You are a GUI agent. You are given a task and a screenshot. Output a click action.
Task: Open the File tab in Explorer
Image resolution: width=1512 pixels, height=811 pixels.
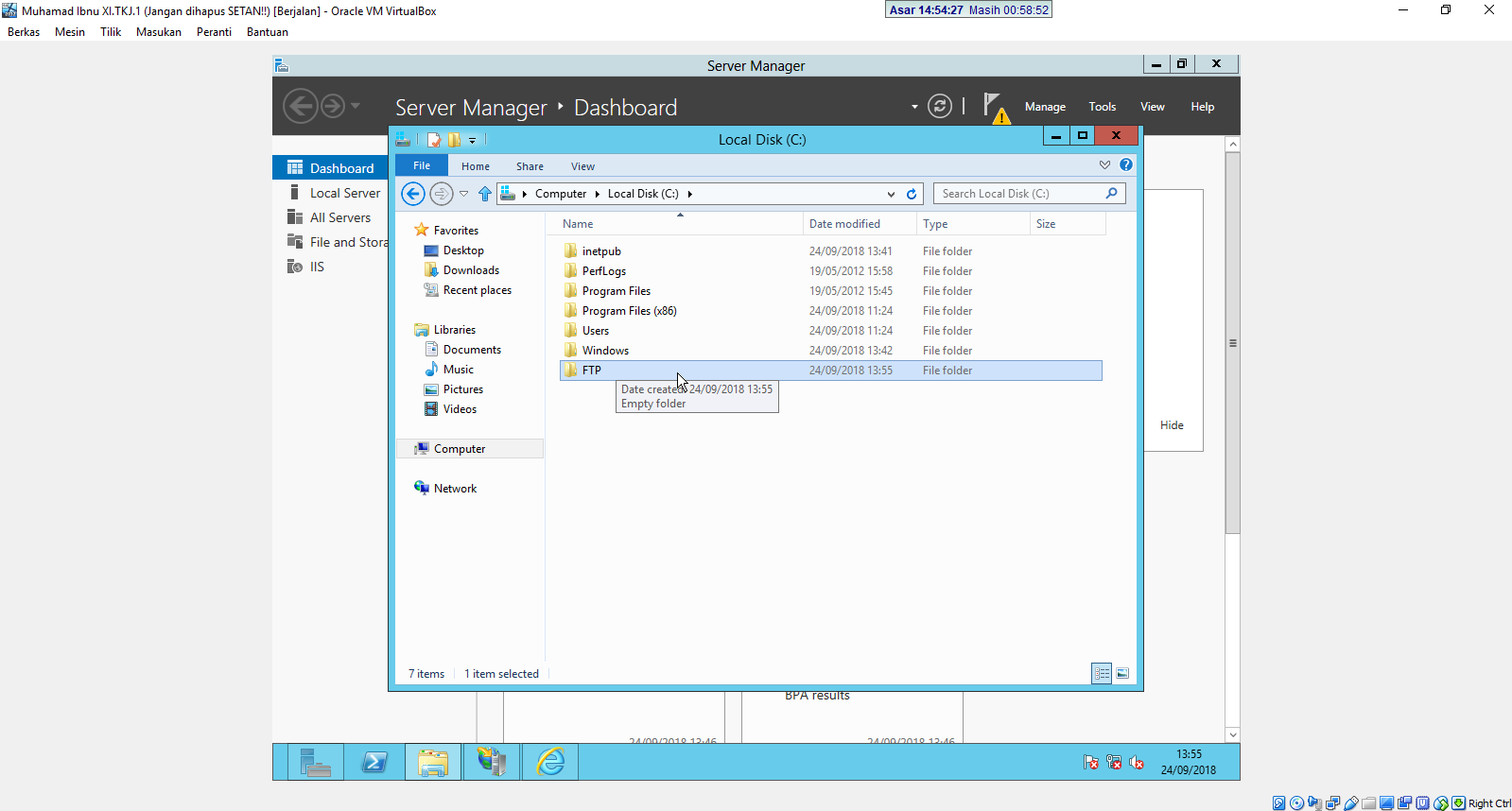(422, 165)
